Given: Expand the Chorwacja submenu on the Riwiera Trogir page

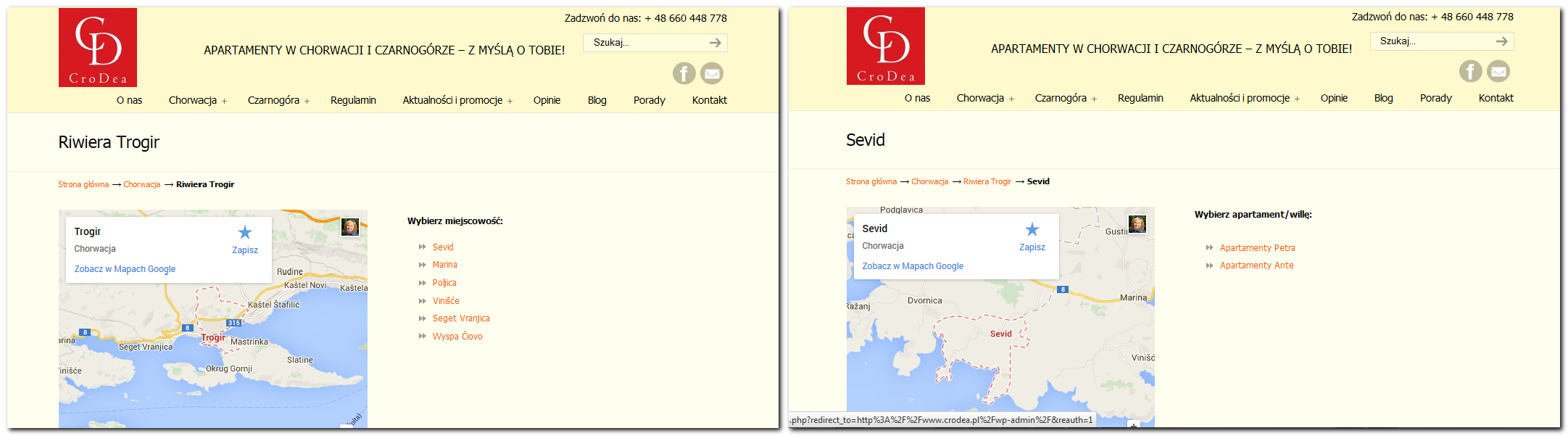Looking at the screenshot, I should point(225,102).
